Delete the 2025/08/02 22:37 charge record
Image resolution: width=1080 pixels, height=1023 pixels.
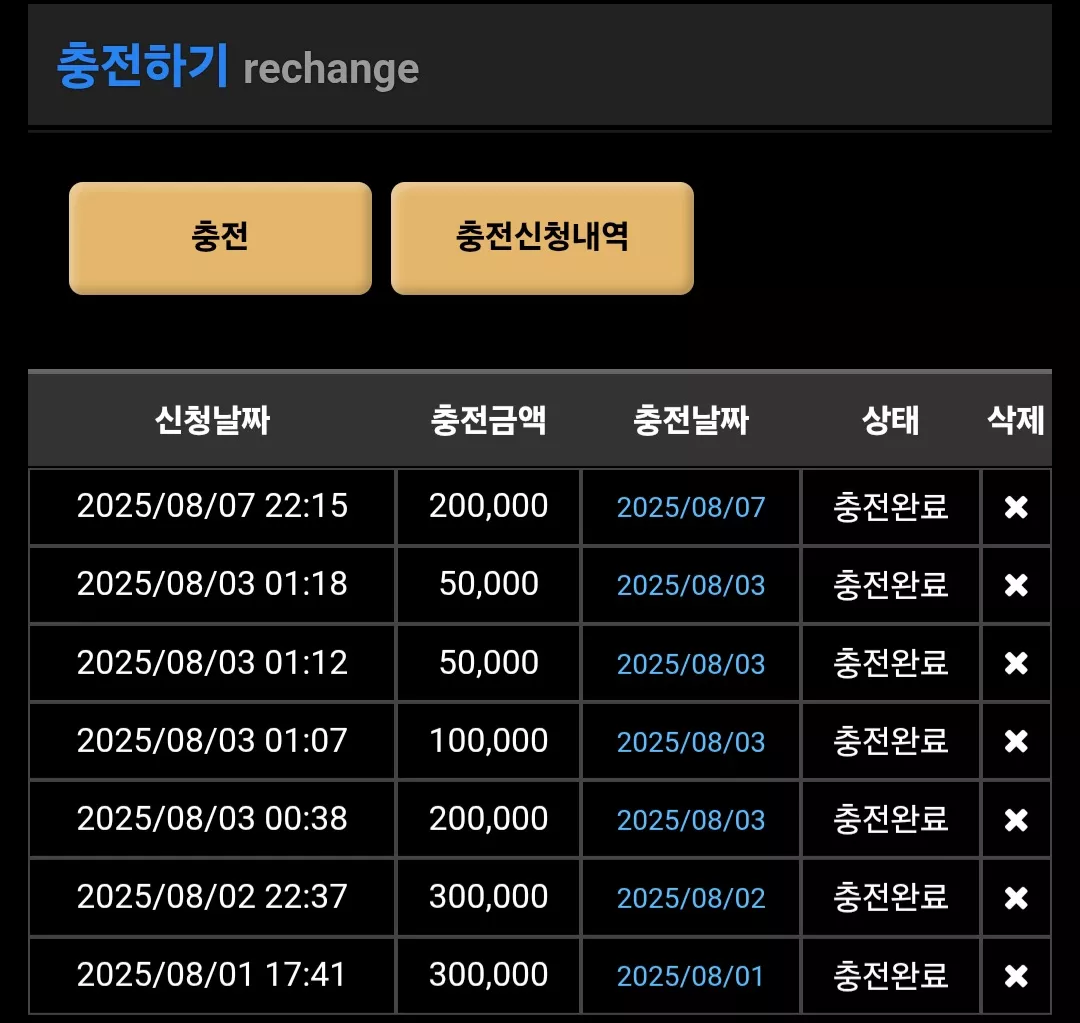1016,898
